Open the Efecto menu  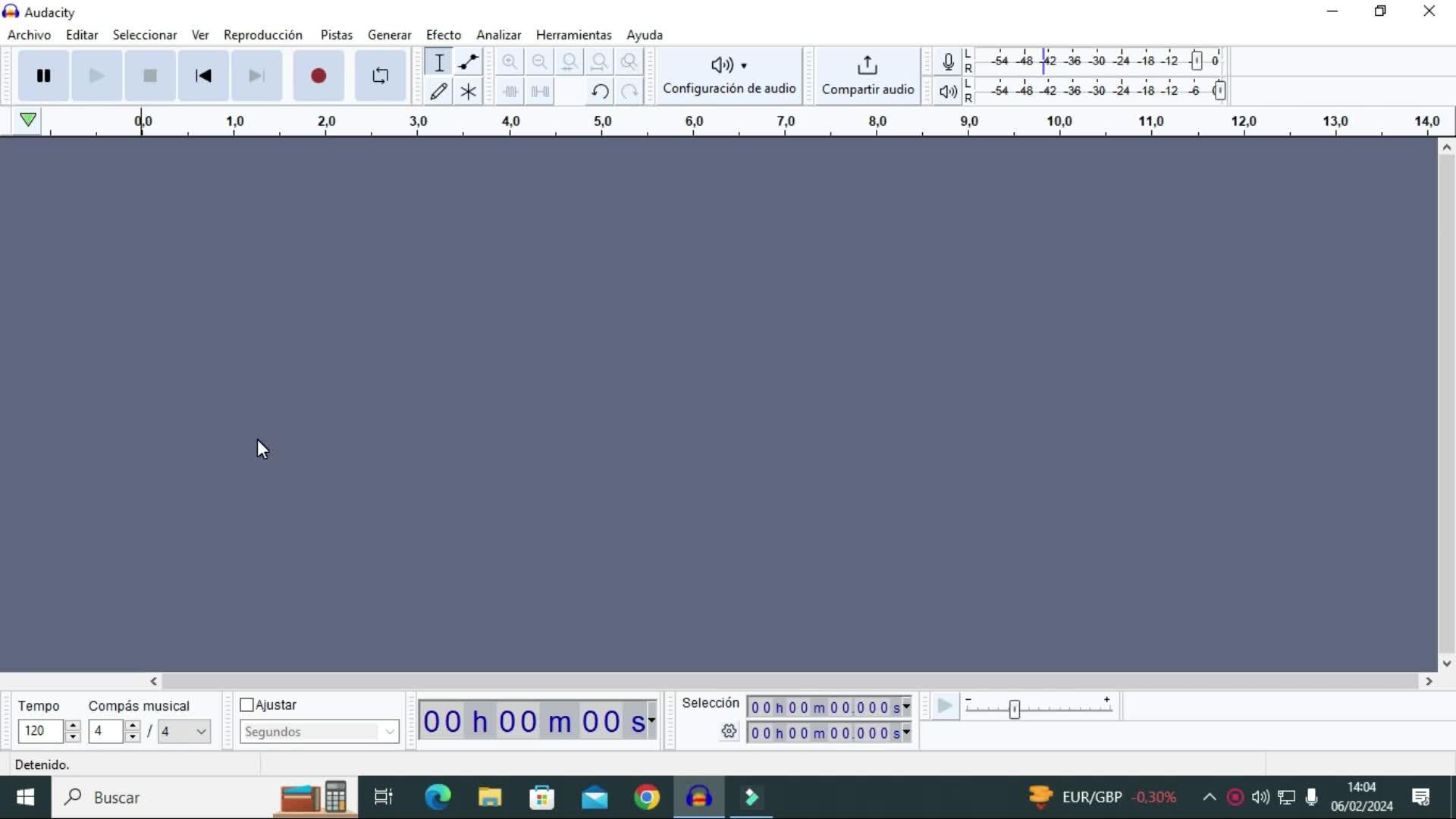click(x=443, y=35)
